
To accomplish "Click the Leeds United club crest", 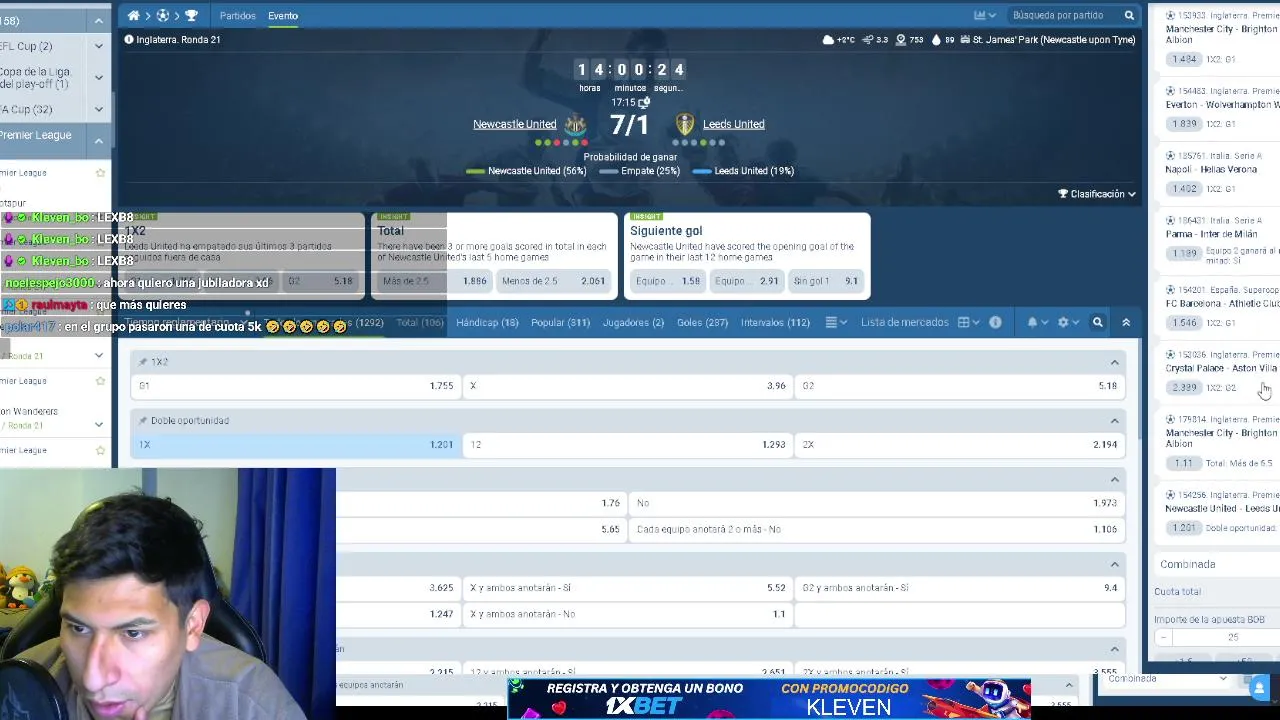I will (x=684, y=124).
